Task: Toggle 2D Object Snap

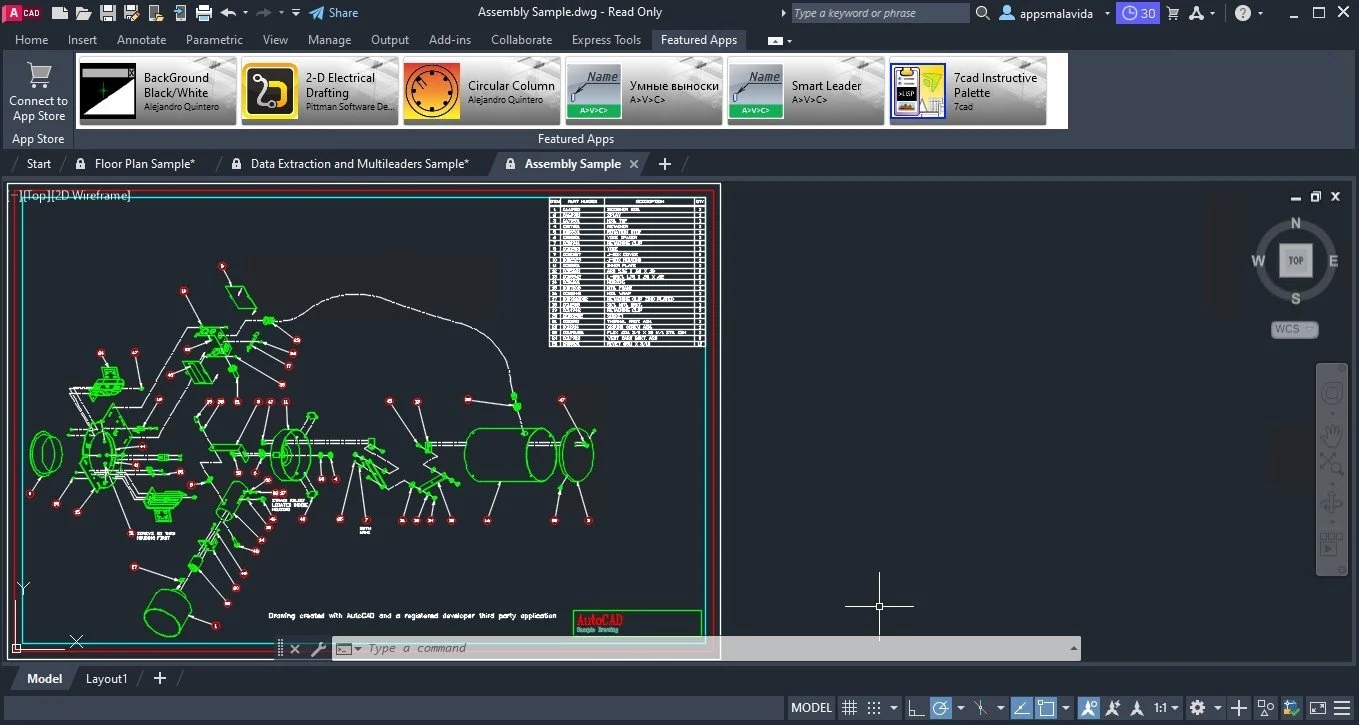Action: [x=1046, y=707]
